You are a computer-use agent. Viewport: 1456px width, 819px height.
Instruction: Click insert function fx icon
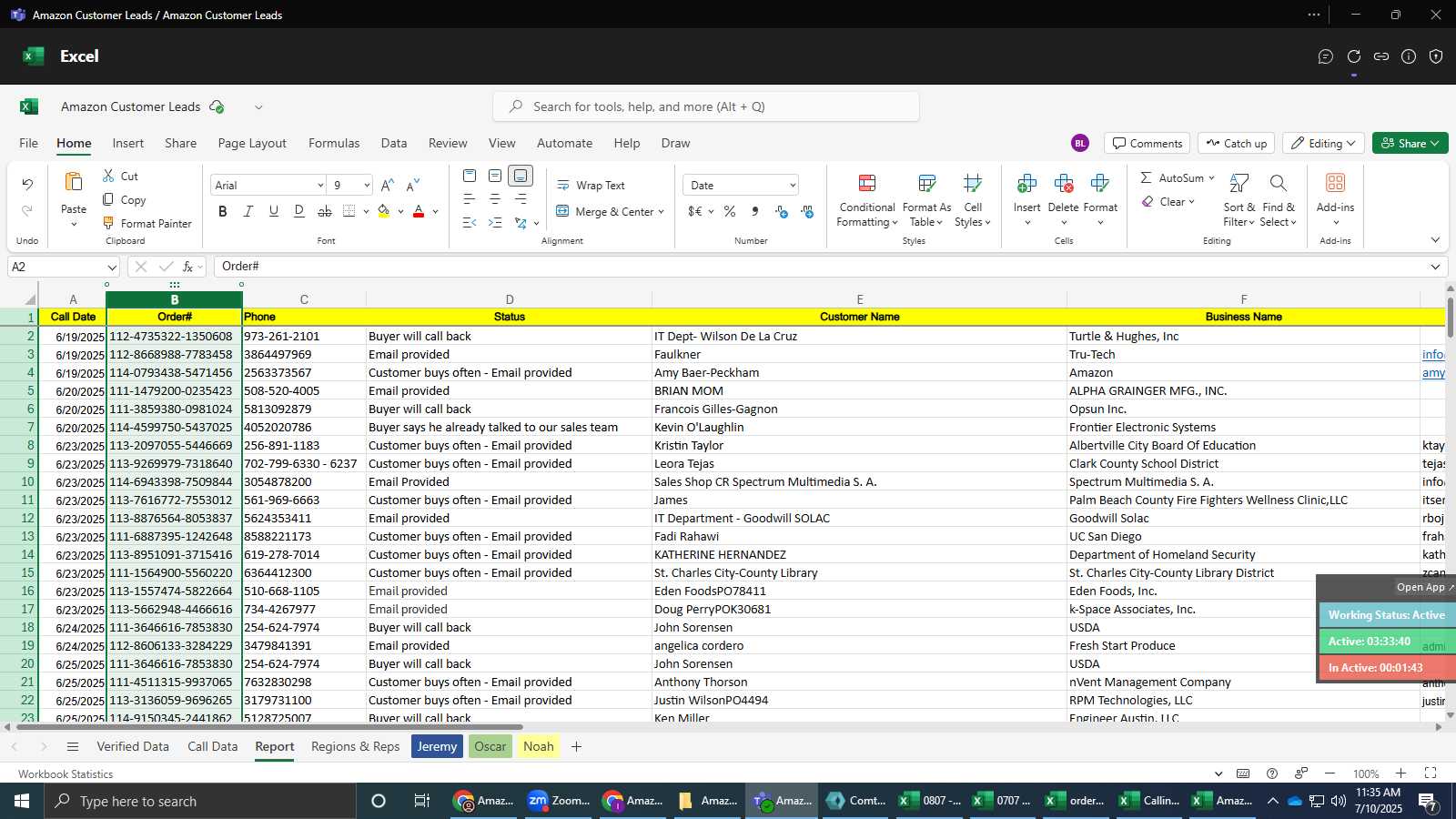[188, 267]
